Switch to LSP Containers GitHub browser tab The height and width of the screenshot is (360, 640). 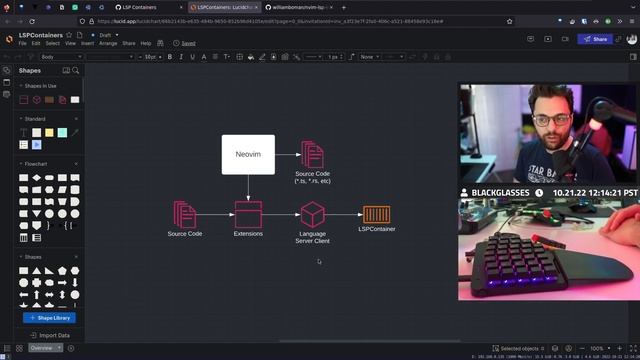tap(149, 7)
